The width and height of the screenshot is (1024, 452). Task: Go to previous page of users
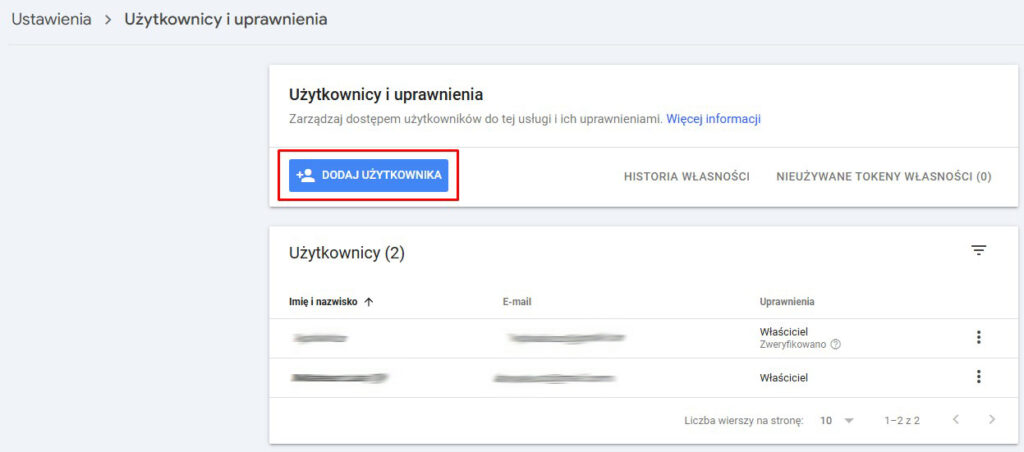point(955,420)
